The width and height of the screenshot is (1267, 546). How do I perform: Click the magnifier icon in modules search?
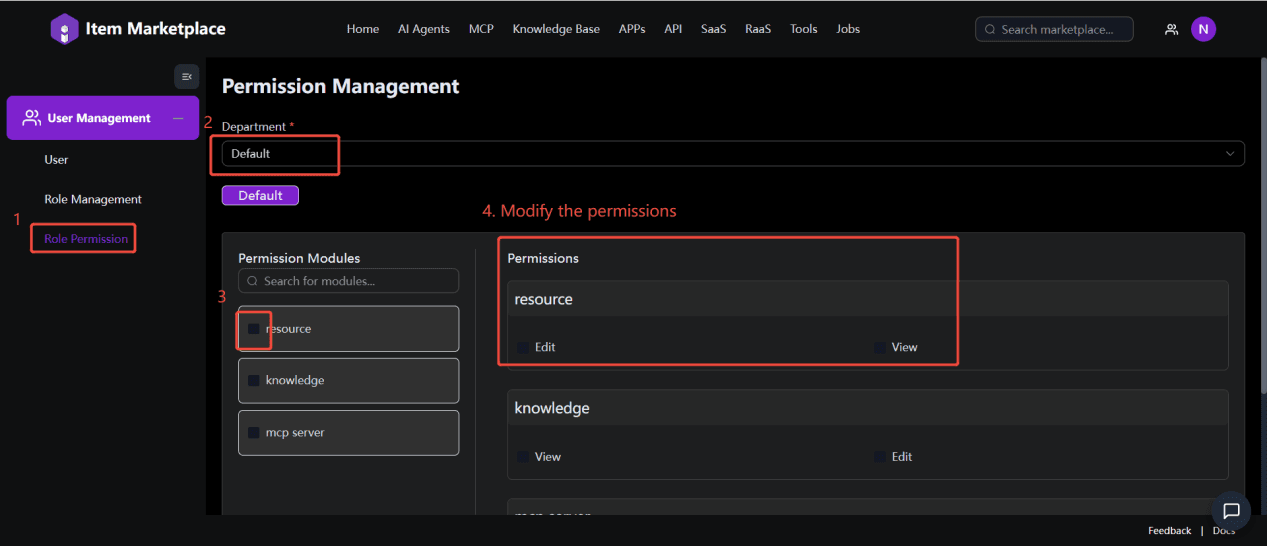pyautogui.click(x=253, y=281)
